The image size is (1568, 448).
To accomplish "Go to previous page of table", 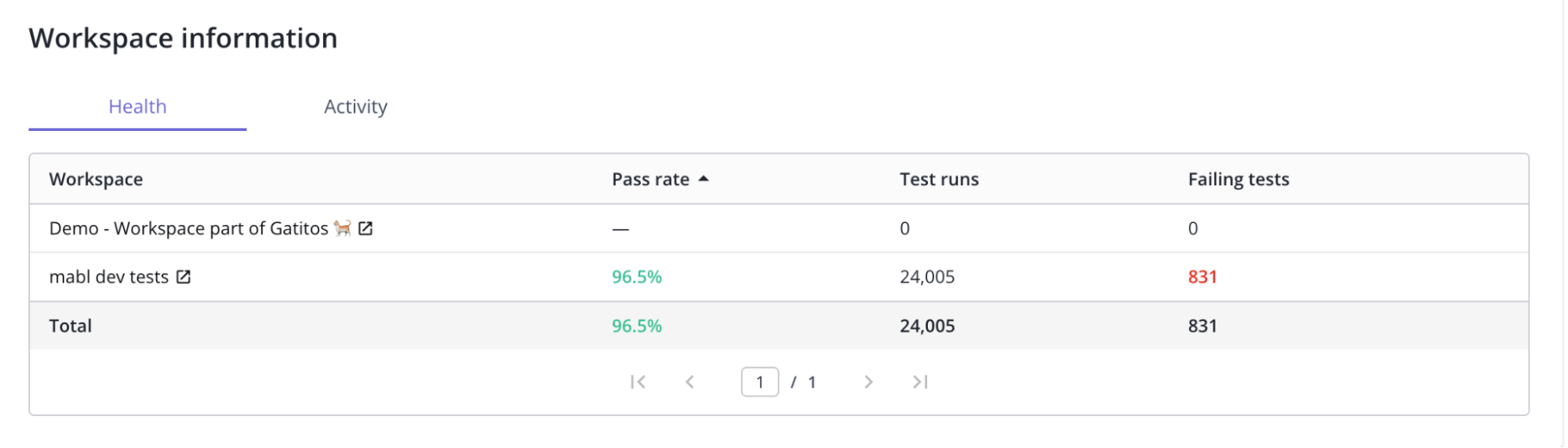I will 689,382.
